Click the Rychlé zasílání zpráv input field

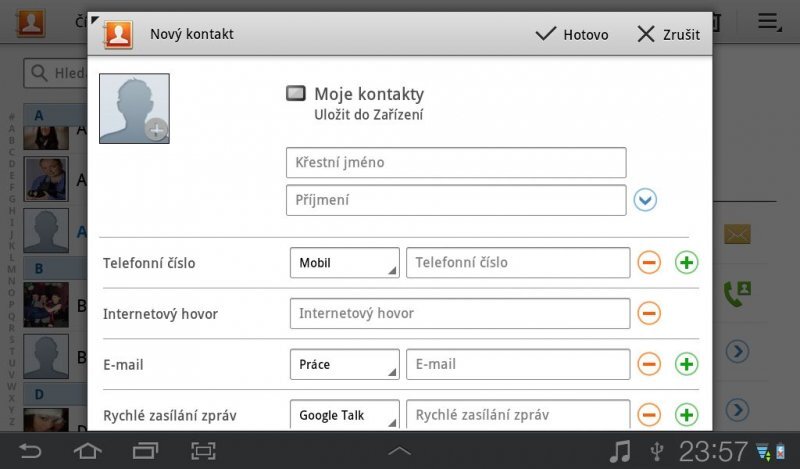pyautogui.click(x=518, y=414)
